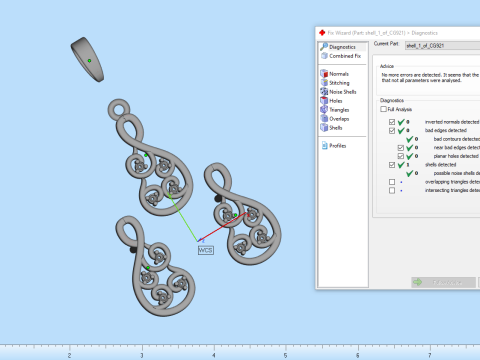Image resolution: width=480 pixels, height=360 pixels.
Task: Enable the Full Analysis checkbox
Action: coord(383,109)
